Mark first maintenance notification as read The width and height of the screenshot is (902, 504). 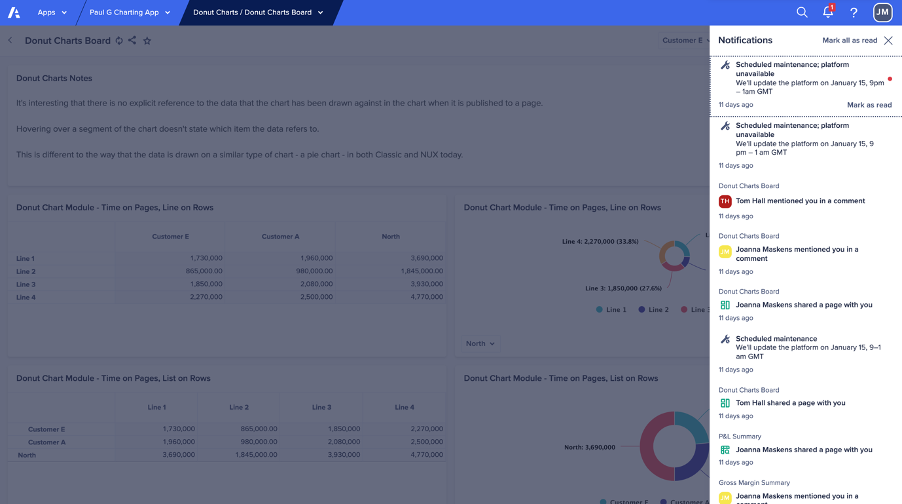click(x=869, y=105)
